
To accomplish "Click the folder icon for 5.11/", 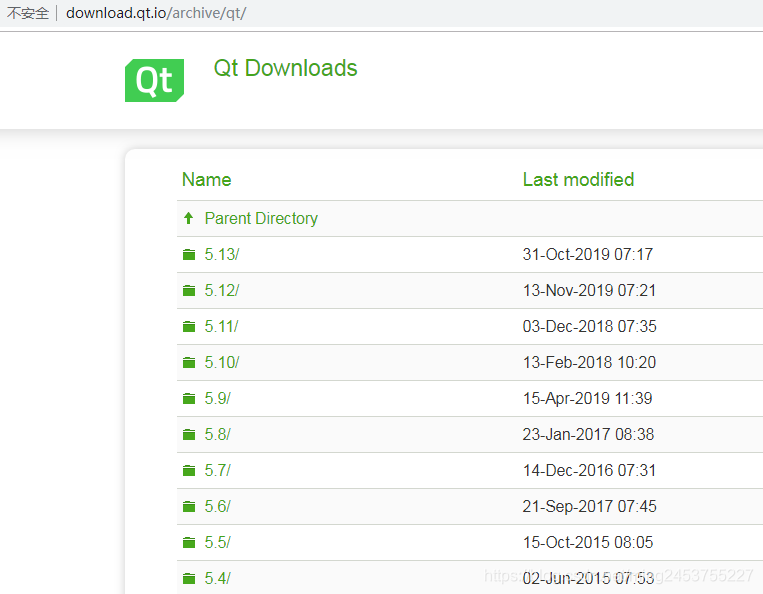I will click(x=189, y=326).
